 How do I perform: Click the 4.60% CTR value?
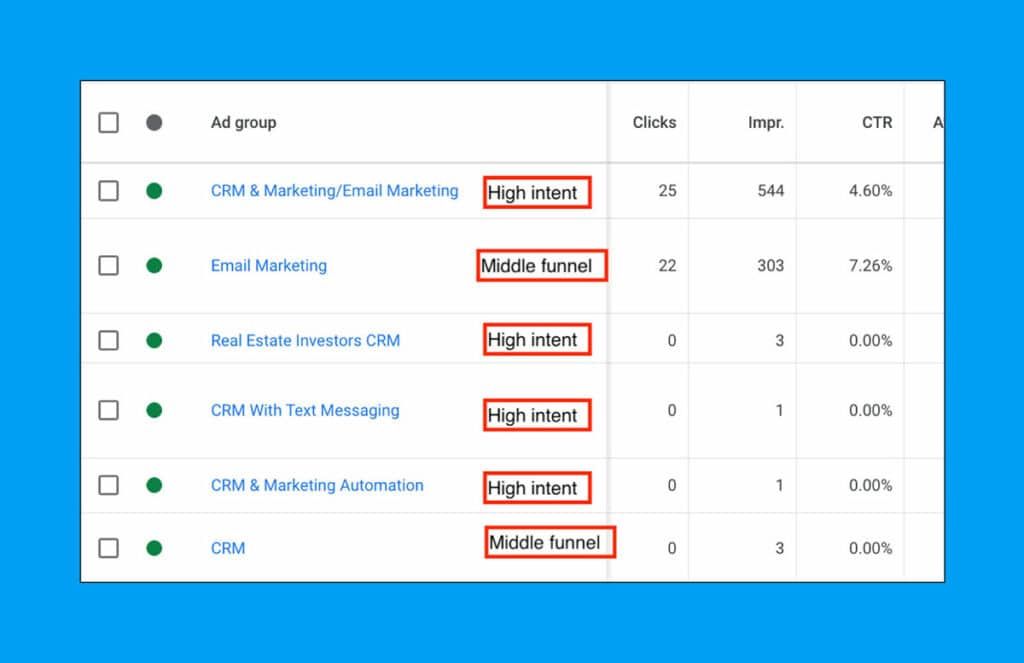[x=871, y=191]
